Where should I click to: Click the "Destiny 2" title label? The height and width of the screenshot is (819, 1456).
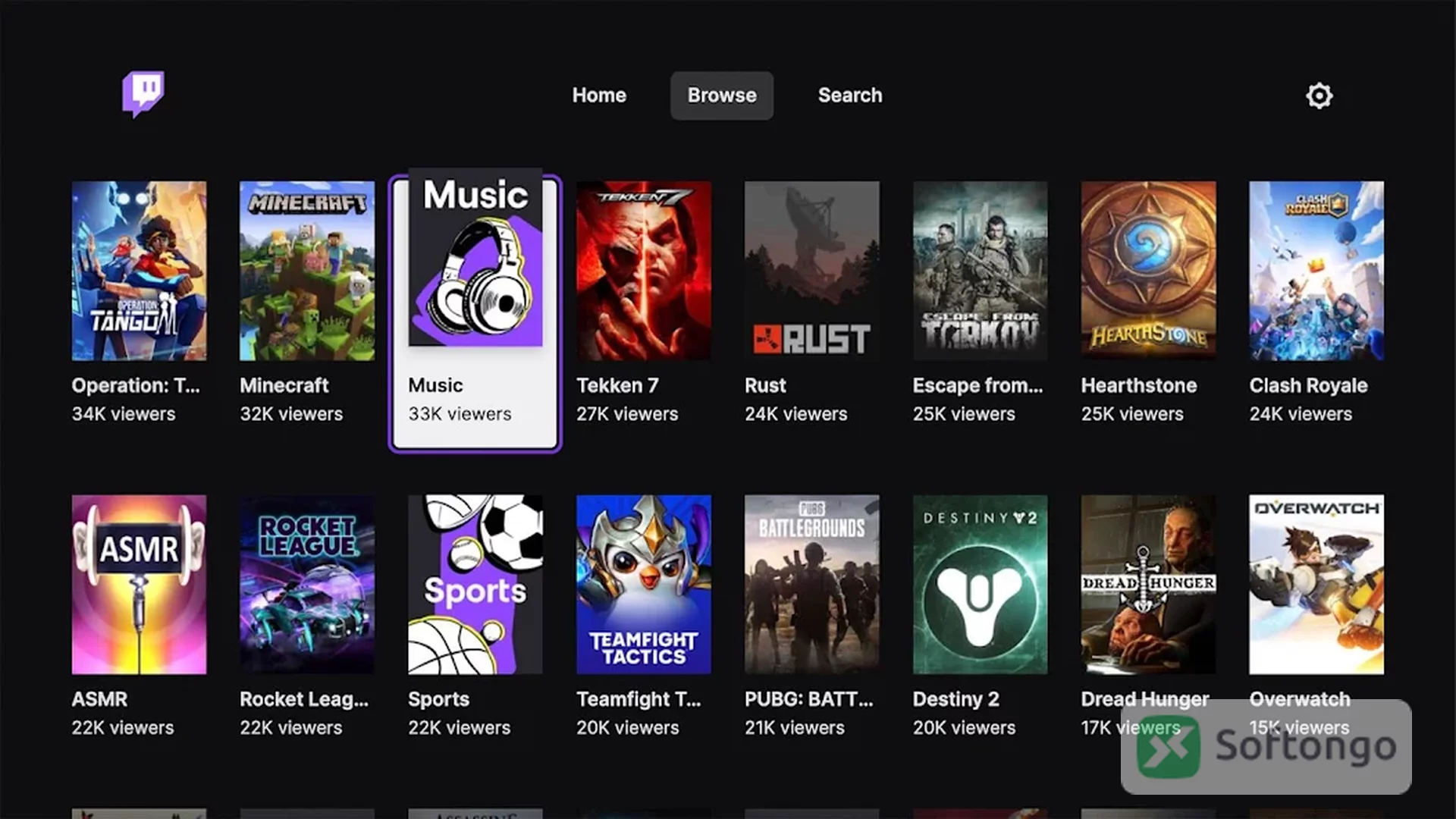[956, 699]
